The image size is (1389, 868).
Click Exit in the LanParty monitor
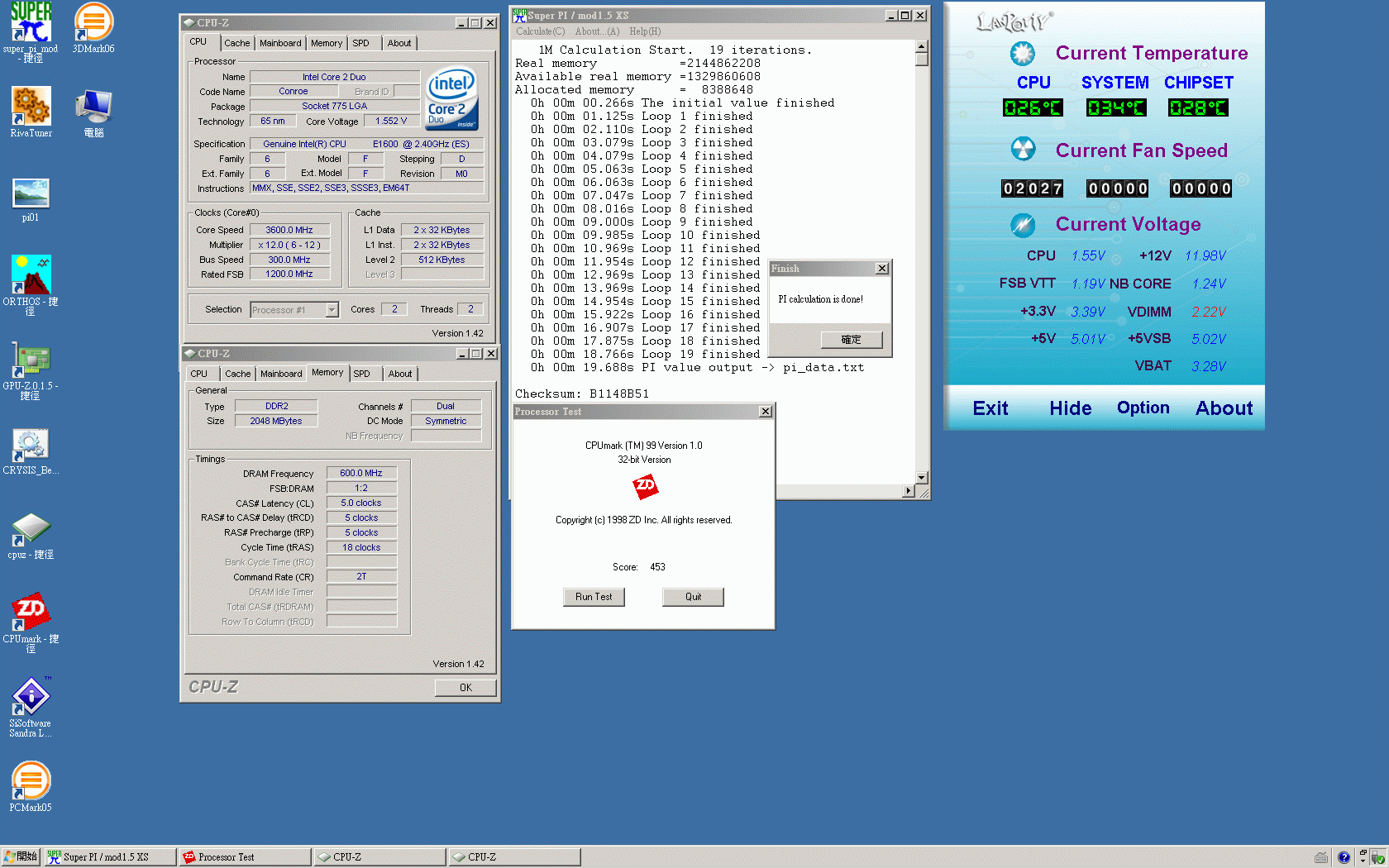coord(990,408)
